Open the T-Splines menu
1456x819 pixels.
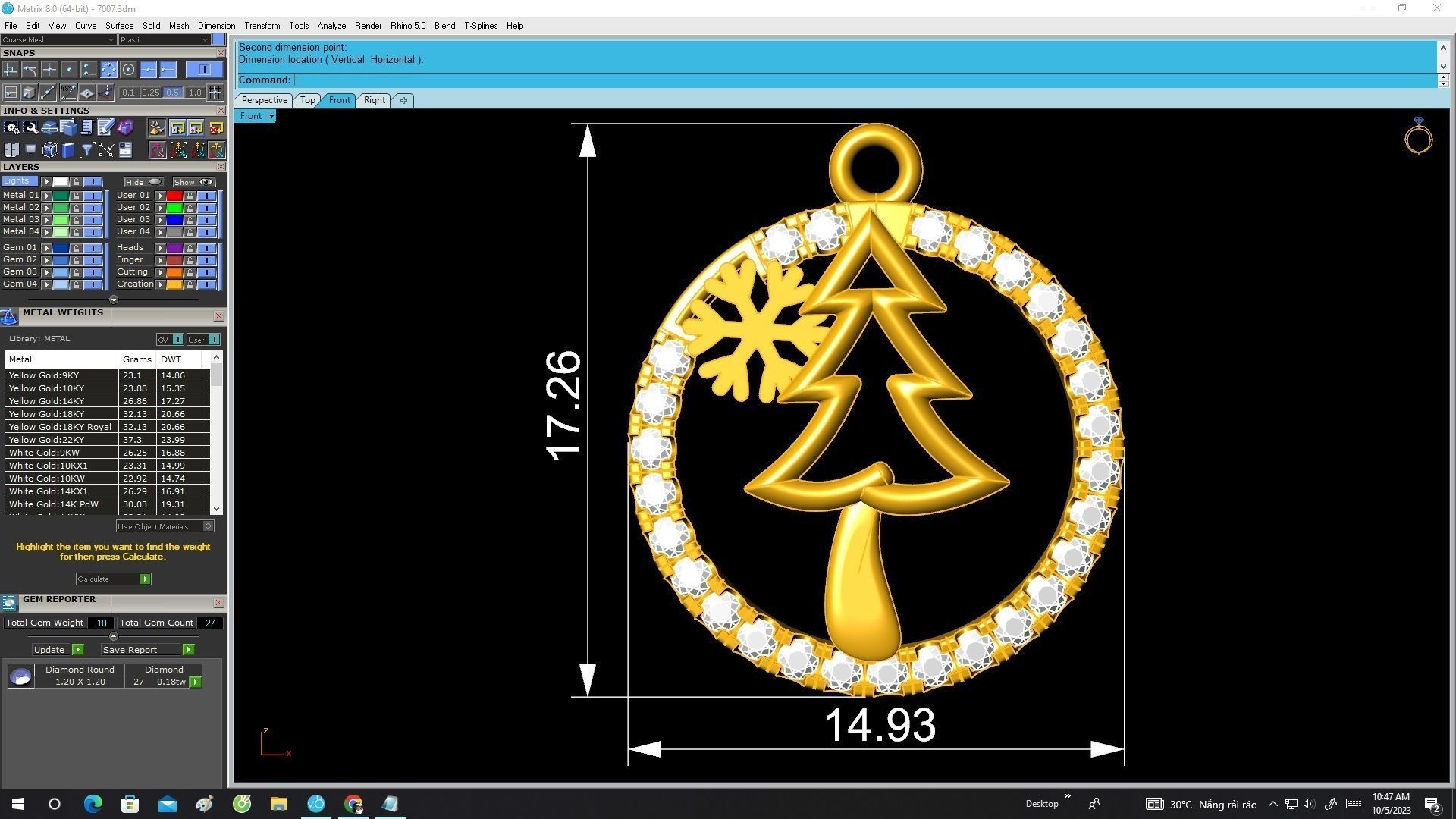(481, 26)
